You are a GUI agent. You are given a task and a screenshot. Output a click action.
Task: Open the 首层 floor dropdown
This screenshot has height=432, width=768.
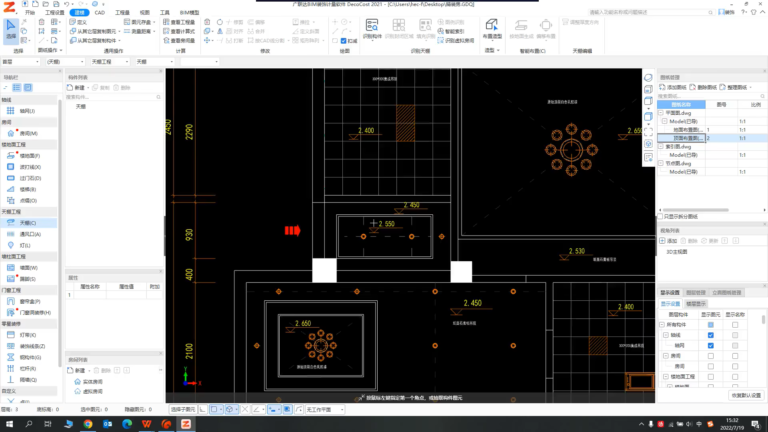click(x=21, y=62)
